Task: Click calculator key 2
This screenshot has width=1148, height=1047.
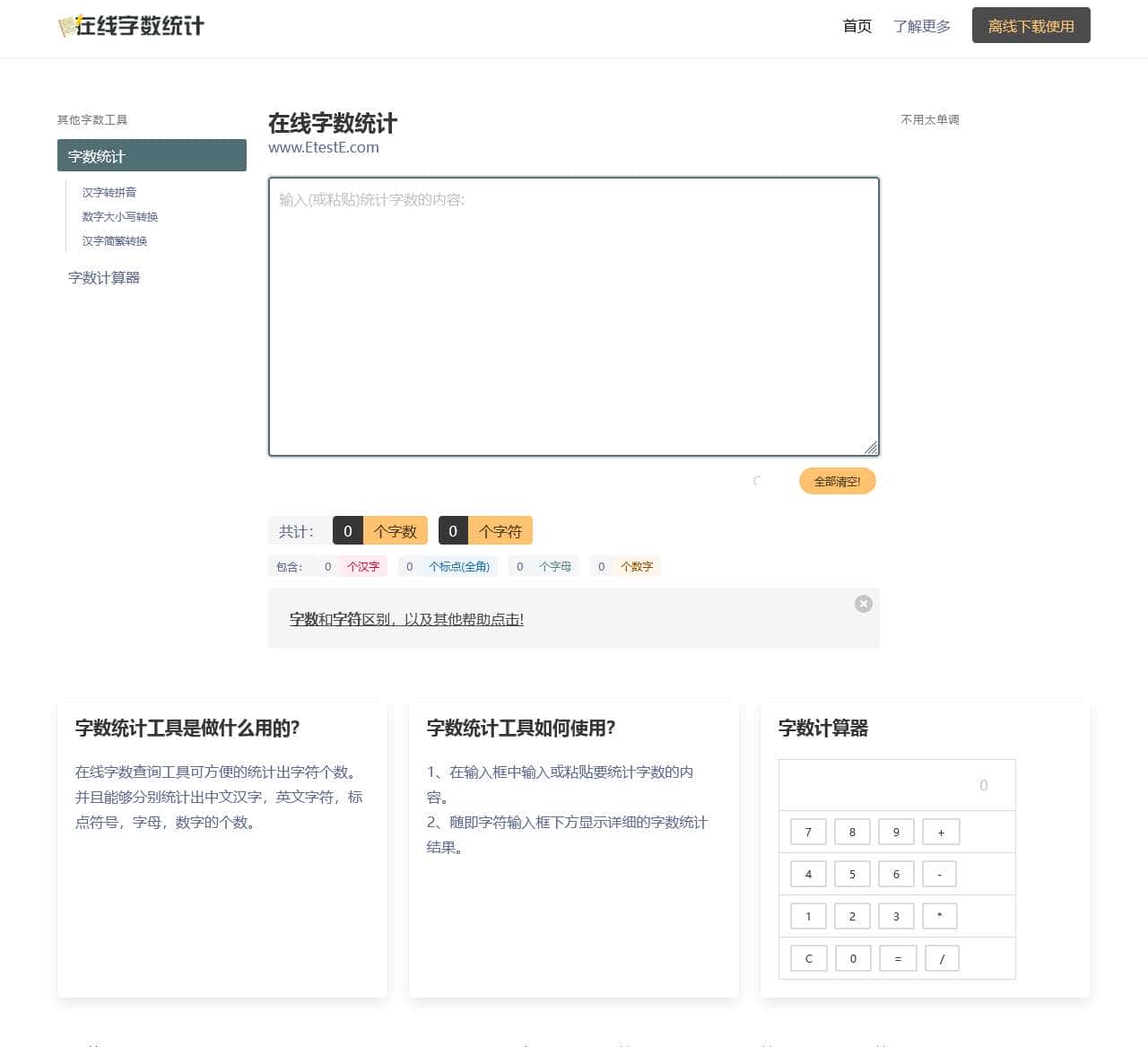Action: [x=852, y=916]
